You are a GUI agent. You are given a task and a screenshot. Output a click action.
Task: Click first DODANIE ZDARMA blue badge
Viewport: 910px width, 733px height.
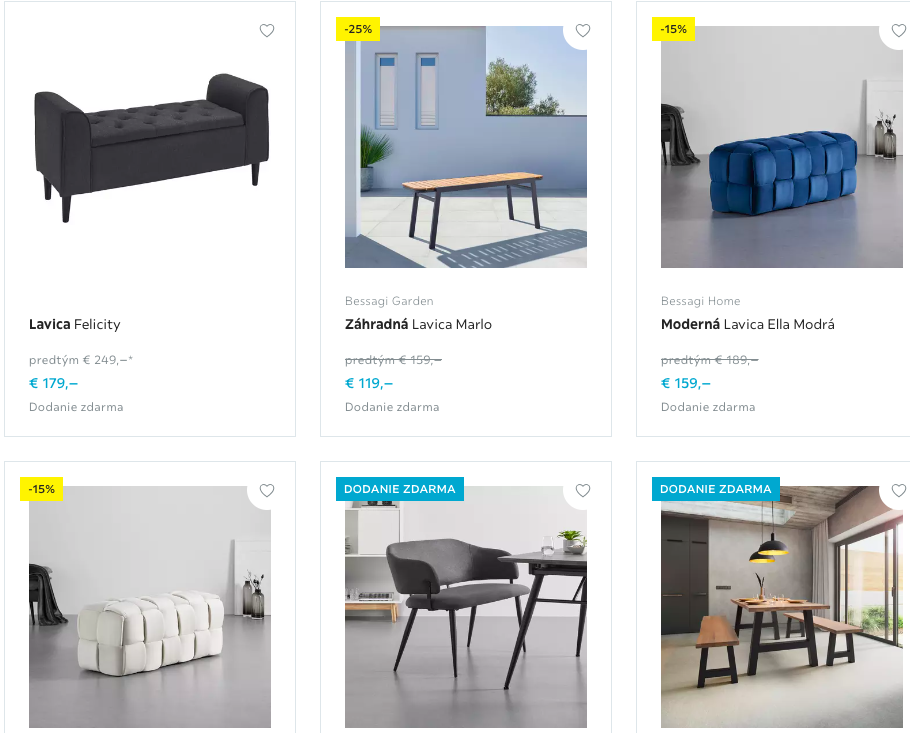pos(400,489)
